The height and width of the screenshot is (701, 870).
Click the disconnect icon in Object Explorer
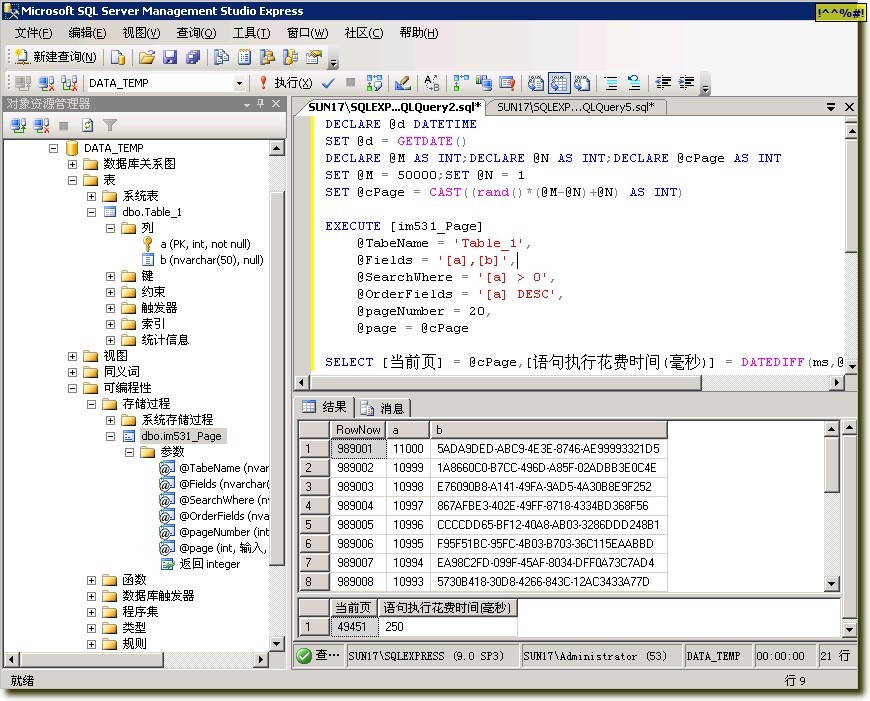click(x=42, y=125)
